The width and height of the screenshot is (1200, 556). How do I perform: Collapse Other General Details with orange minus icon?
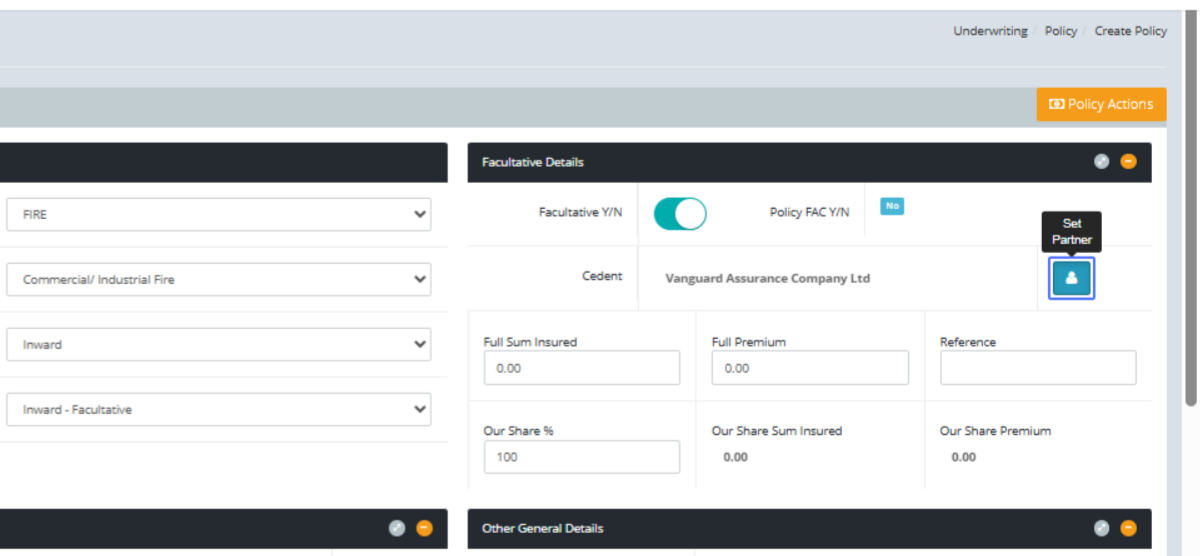(x=1128, y=528)
